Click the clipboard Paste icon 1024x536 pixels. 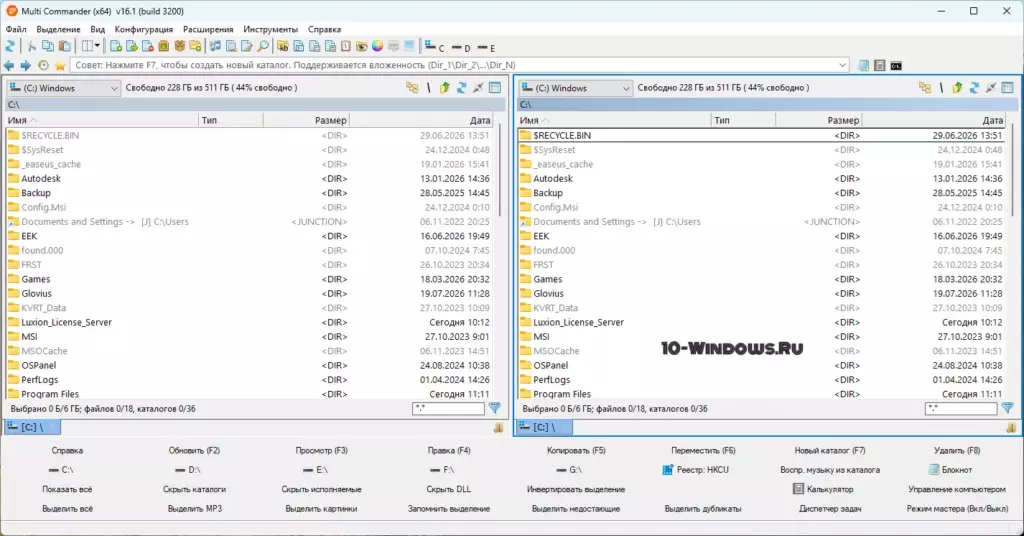[65, 46]
